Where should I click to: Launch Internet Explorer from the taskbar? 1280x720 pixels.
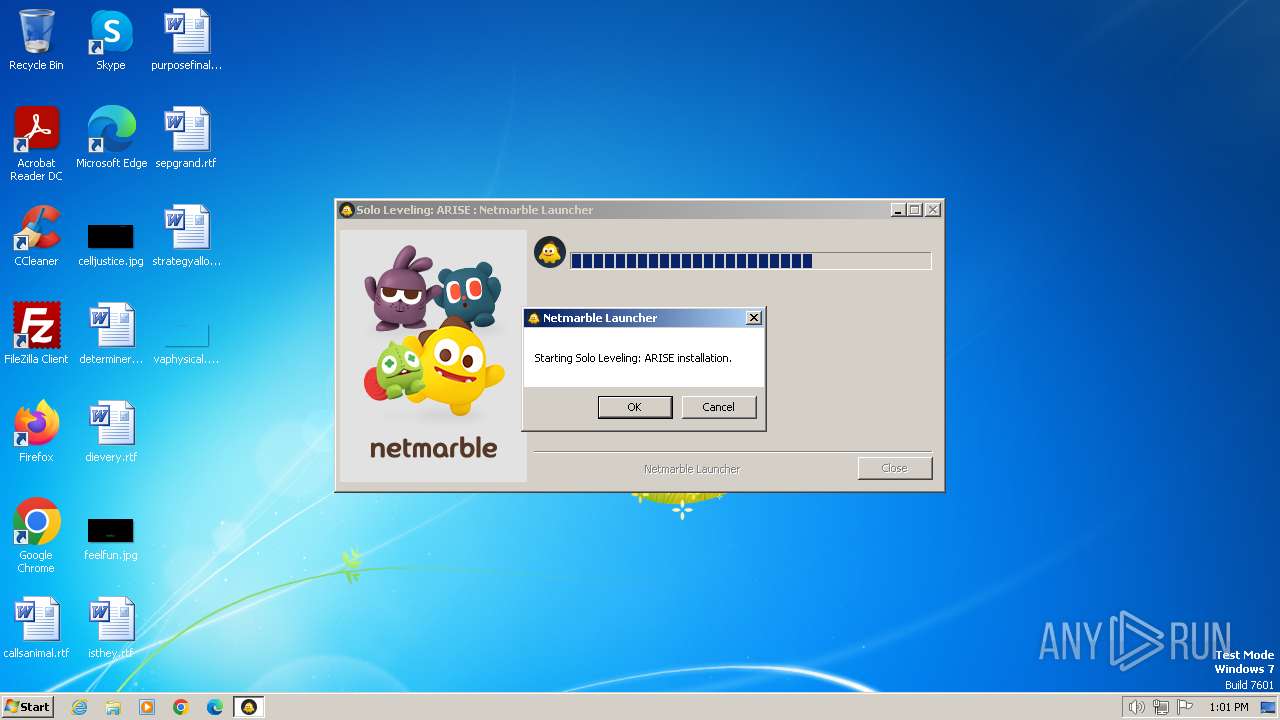[79, 707]
